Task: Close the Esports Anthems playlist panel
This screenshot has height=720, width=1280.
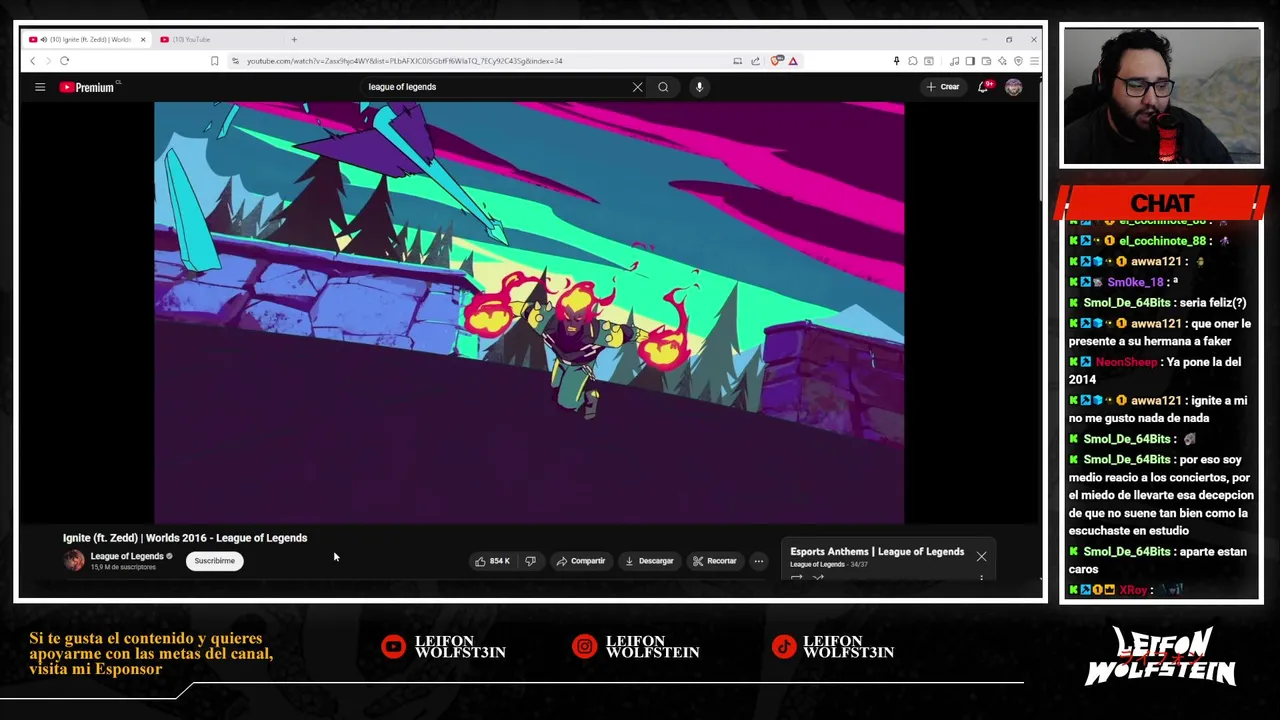Action: coord(981,557)
